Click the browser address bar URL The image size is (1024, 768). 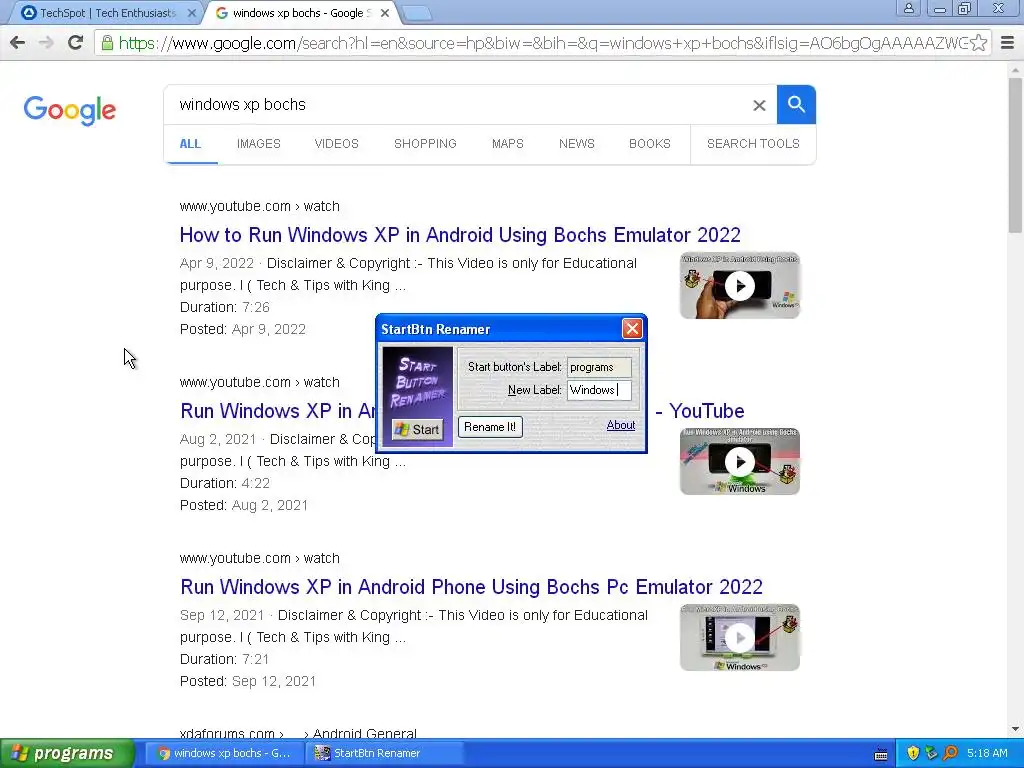point(542,43)
